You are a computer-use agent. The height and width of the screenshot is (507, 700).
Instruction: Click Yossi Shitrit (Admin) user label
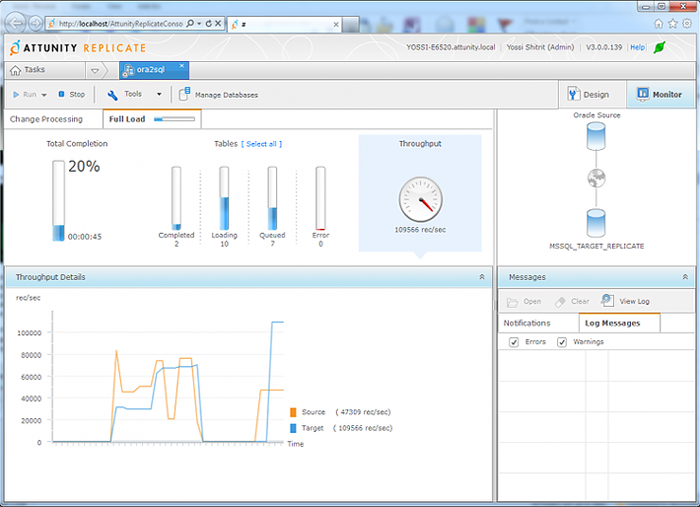540,47
